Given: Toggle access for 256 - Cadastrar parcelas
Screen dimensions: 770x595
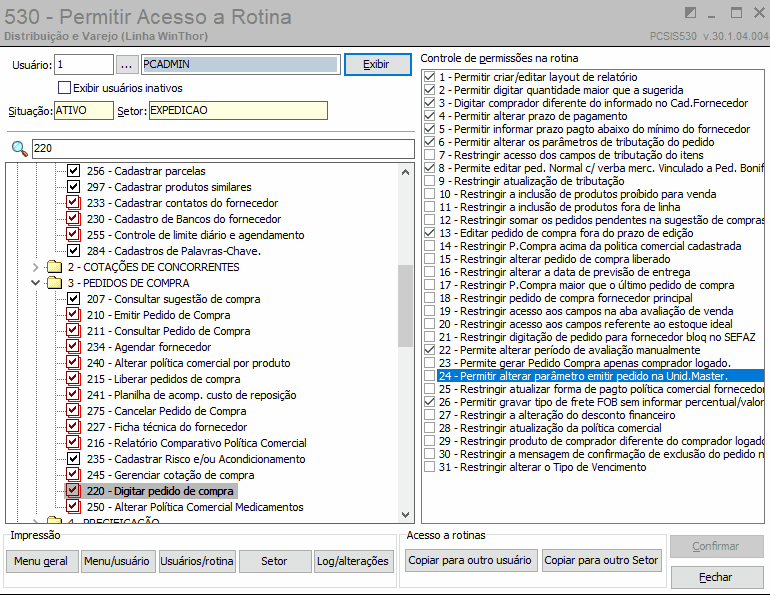Looking at the screenshot, I should 74,171.
